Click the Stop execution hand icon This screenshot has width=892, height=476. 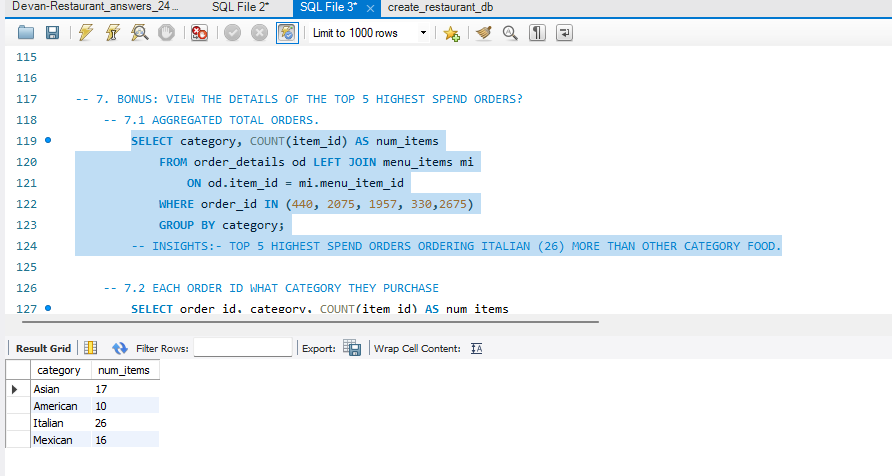point(167,33)
